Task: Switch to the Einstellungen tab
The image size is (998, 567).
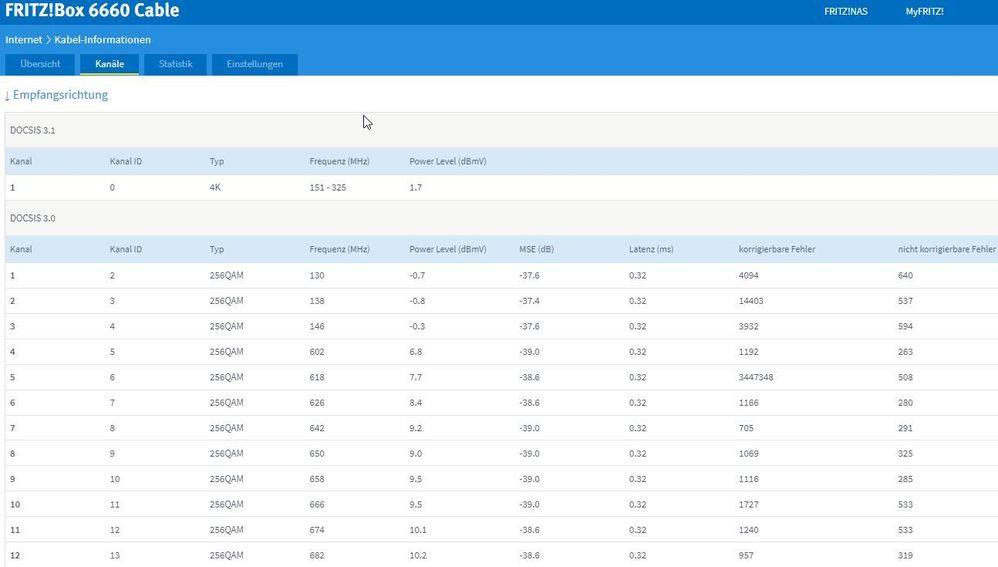Action: [254, 64]
